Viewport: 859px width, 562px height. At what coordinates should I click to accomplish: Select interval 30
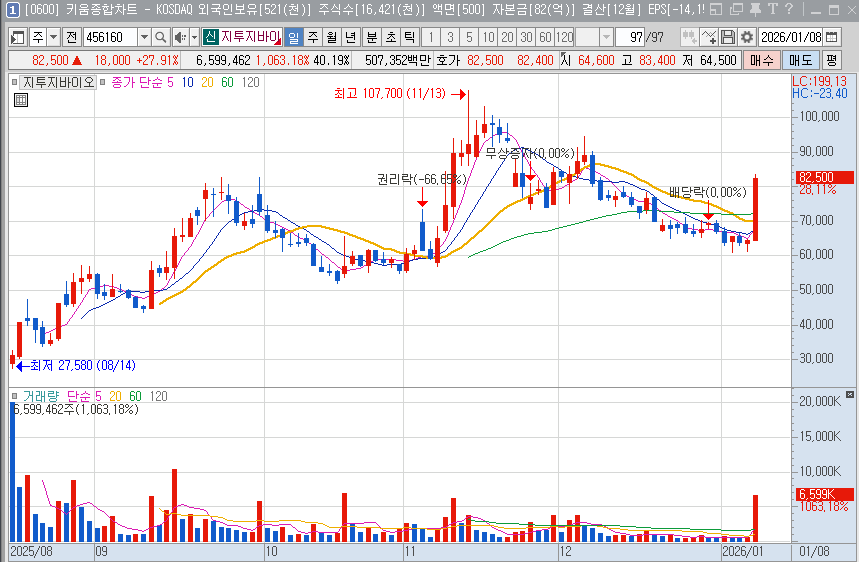pos(526,37)
